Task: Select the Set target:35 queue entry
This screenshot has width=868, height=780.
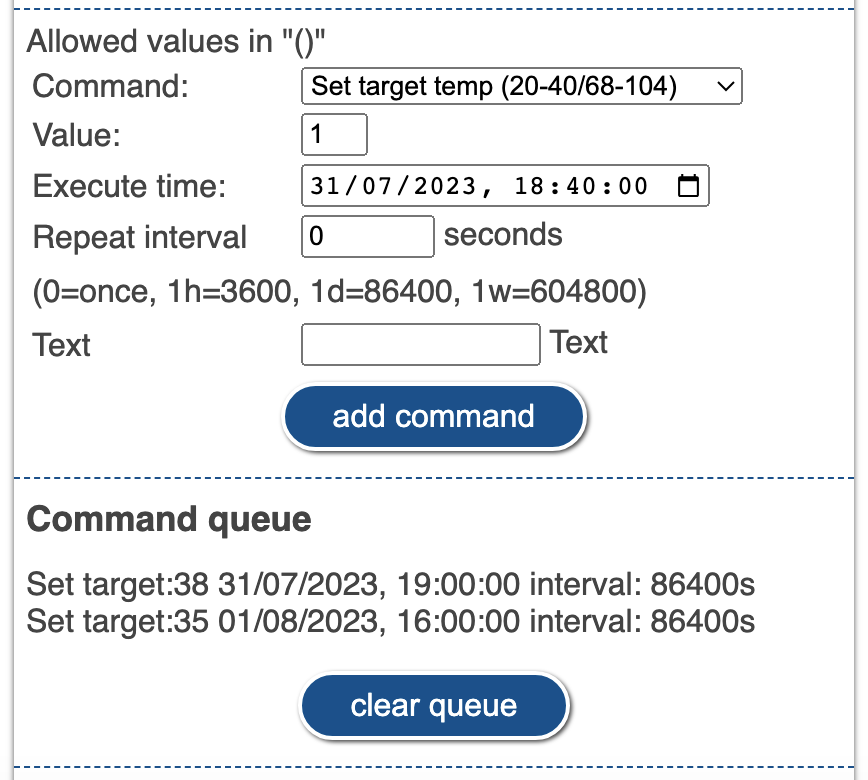Action: pyautogui.click(x=391, y=620)
